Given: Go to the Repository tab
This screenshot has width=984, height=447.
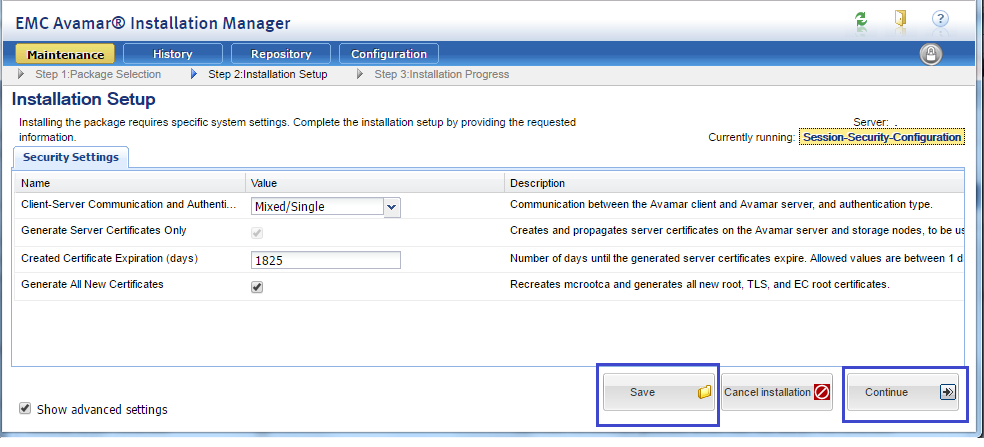Looking at the screenshot, I should pos(281,54).
